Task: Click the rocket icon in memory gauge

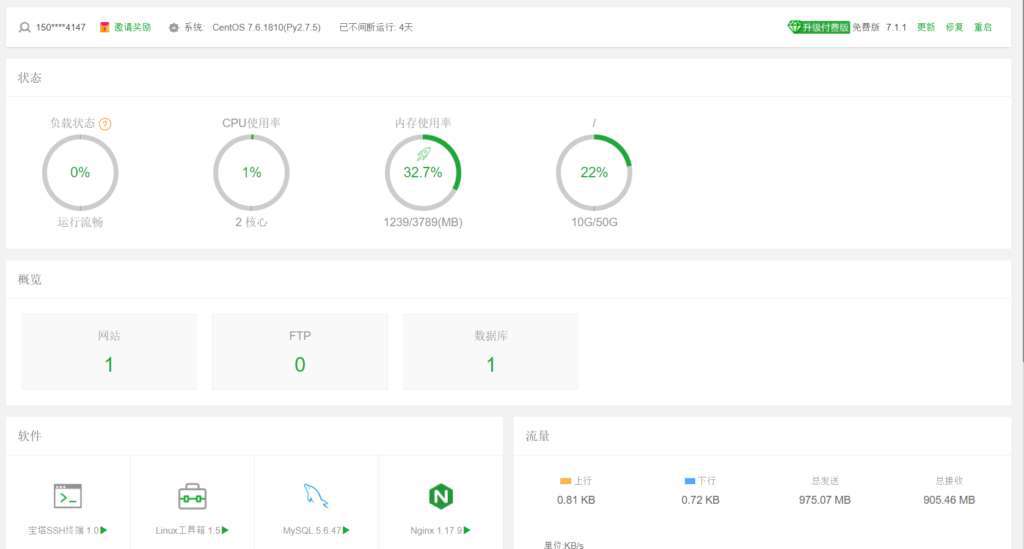Action: tap(422, 154)
